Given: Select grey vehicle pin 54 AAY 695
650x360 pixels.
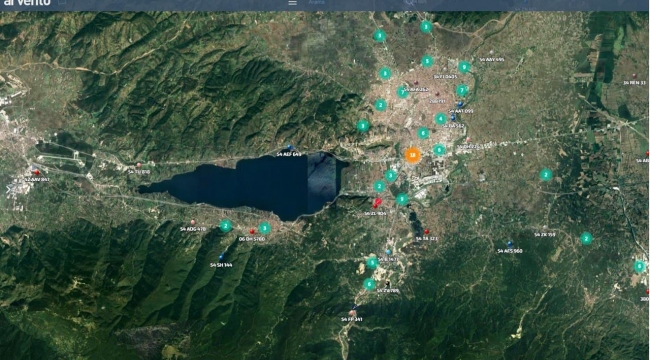Looking at the screenshot, I should pyautogui.click(x=491, y=53).
